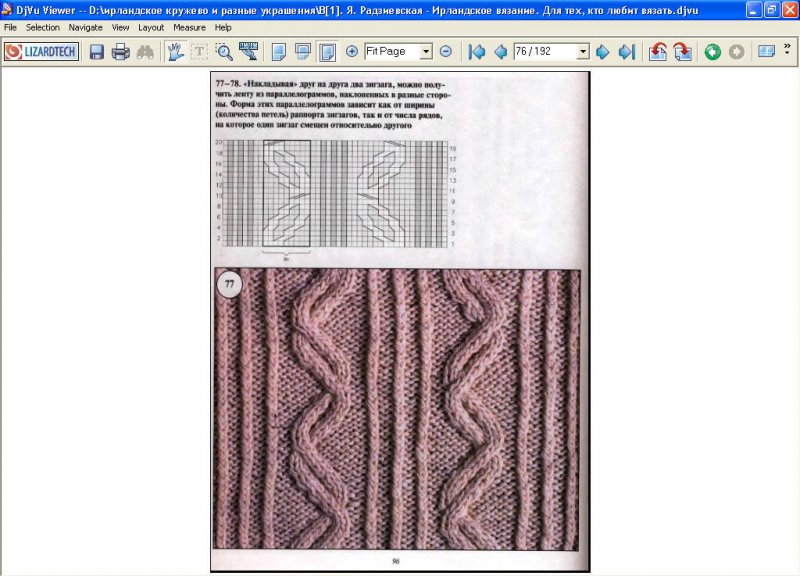Rotate the page counterclockwise
Viewport: 800px width, 576px height.
coord(658,52)
